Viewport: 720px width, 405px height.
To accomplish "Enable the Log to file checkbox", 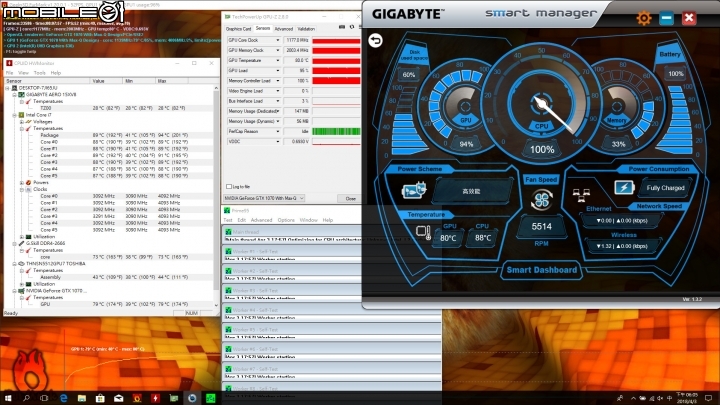I will [229, 186].
